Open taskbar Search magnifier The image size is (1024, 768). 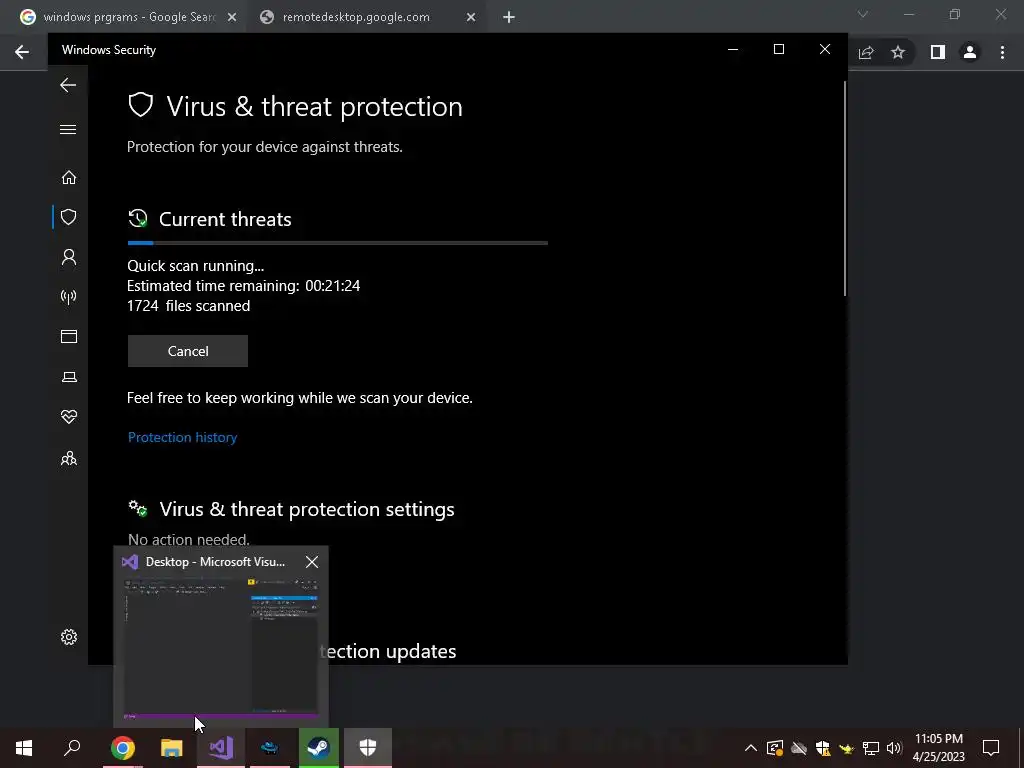(72, 748)
